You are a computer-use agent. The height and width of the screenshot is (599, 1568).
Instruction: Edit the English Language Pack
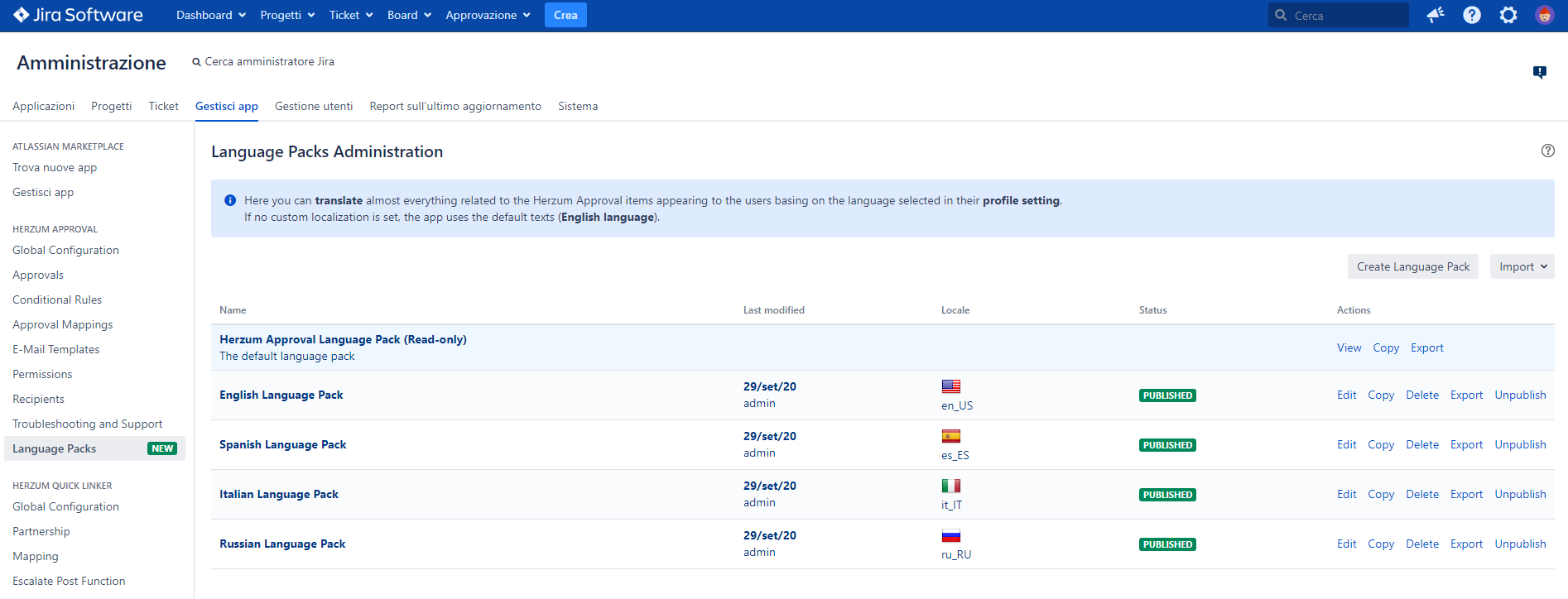click(x=1347, y=395)
